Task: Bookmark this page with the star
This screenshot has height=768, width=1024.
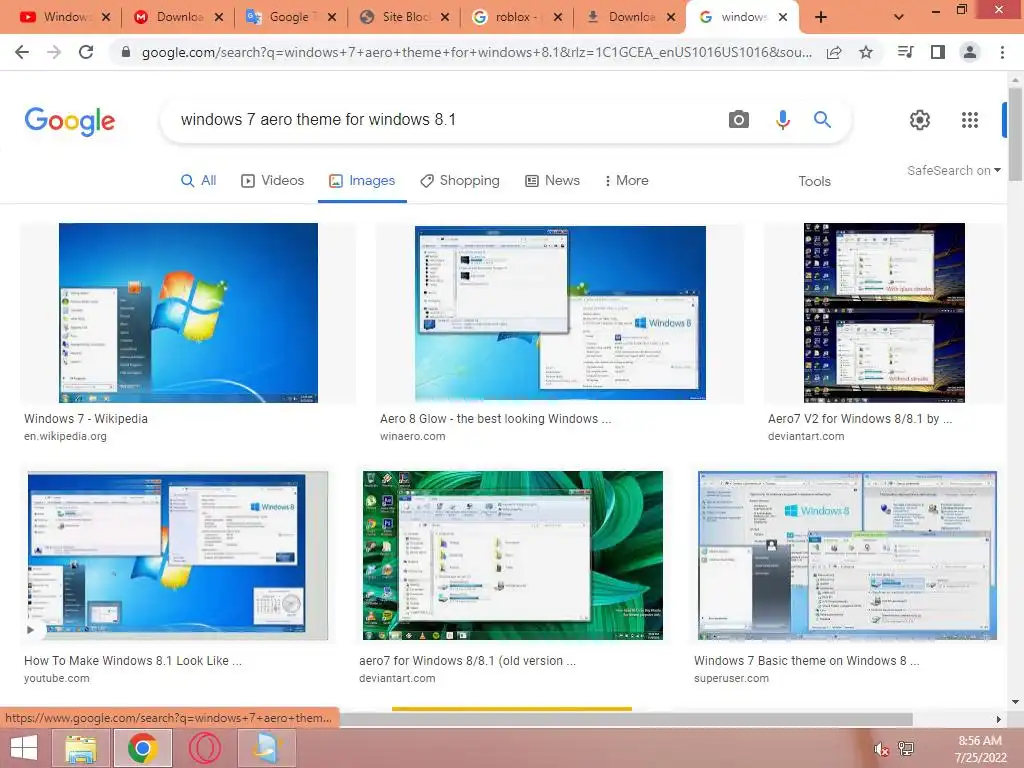Action: coord(866,52)
